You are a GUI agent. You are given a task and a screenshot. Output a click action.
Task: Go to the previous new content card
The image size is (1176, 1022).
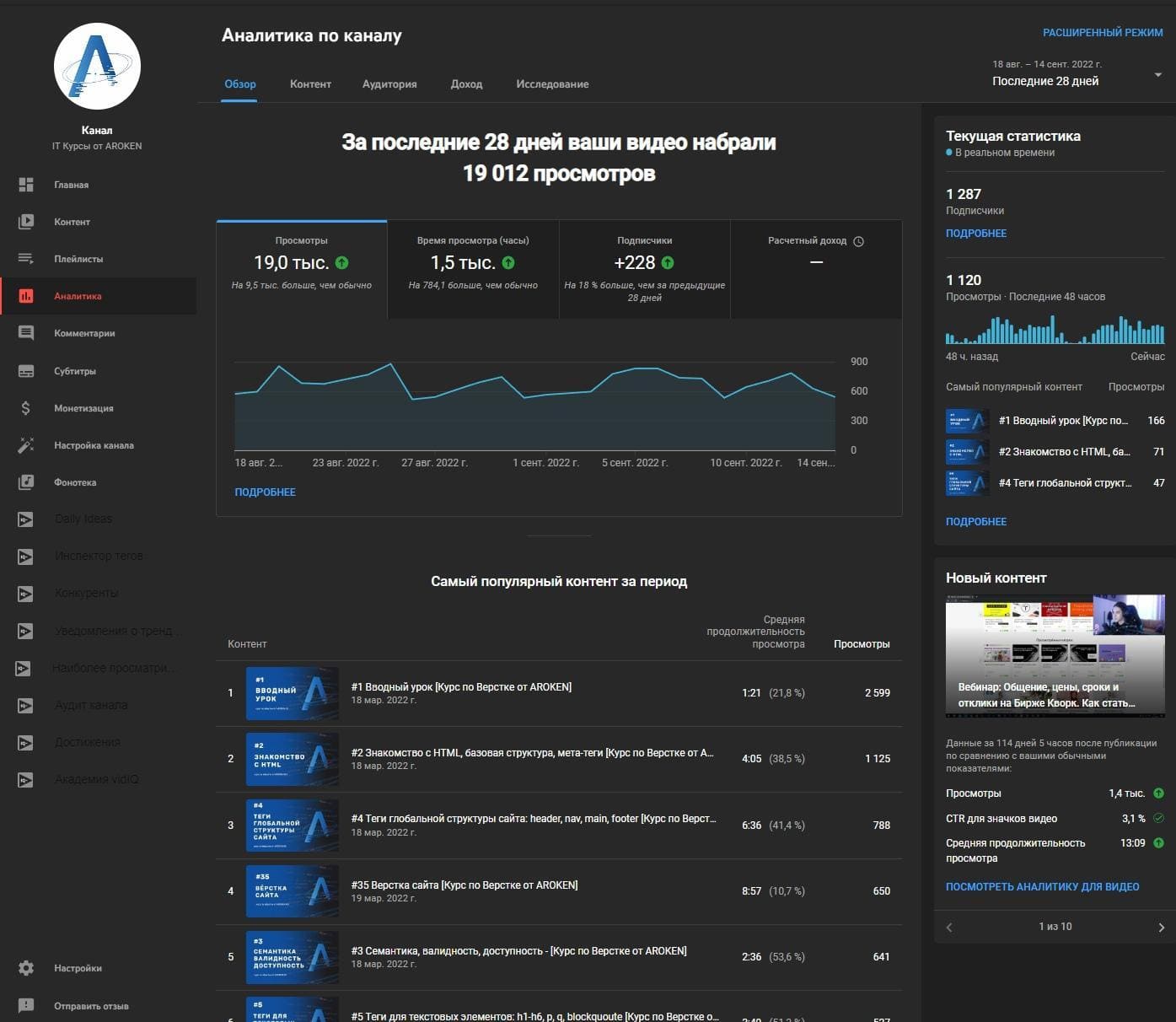click(x=949, y=927)
